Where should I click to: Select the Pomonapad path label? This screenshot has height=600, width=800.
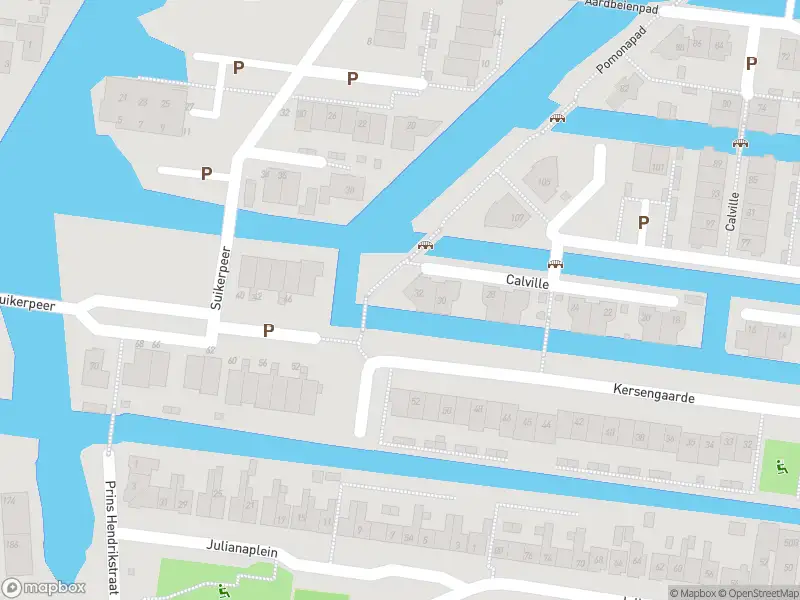(621, 49)
